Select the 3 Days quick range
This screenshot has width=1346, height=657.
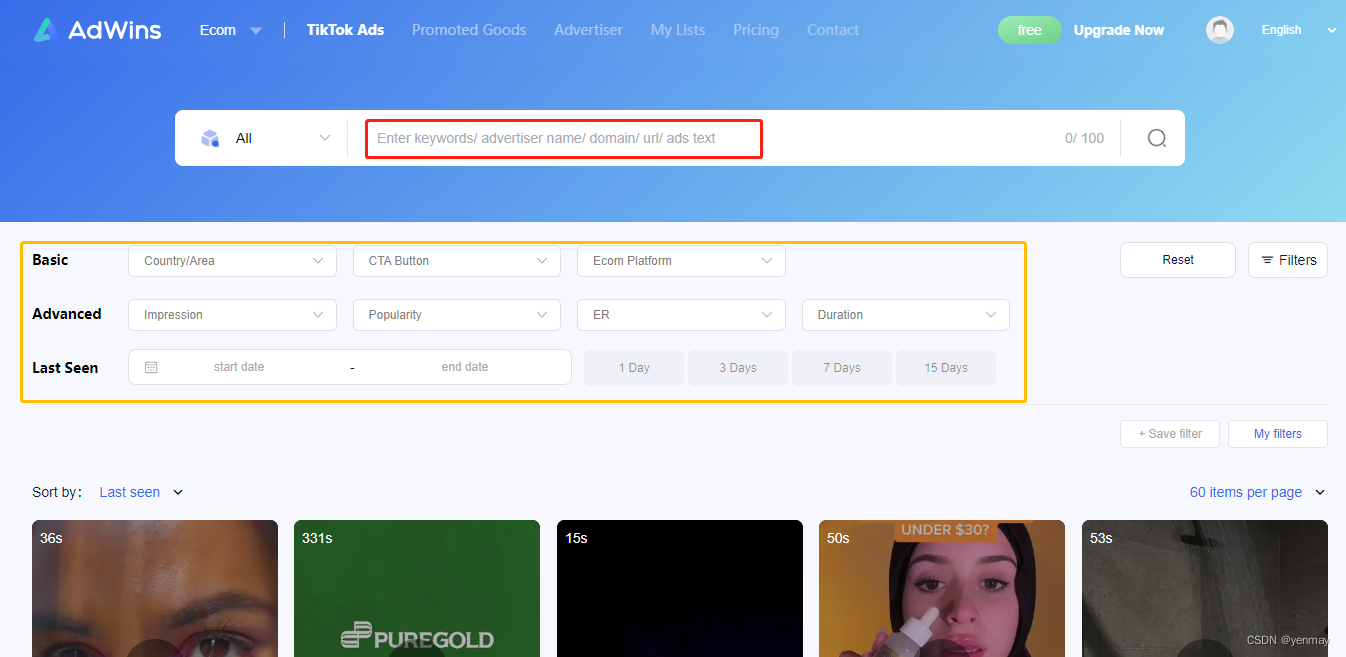click(738, 368)
